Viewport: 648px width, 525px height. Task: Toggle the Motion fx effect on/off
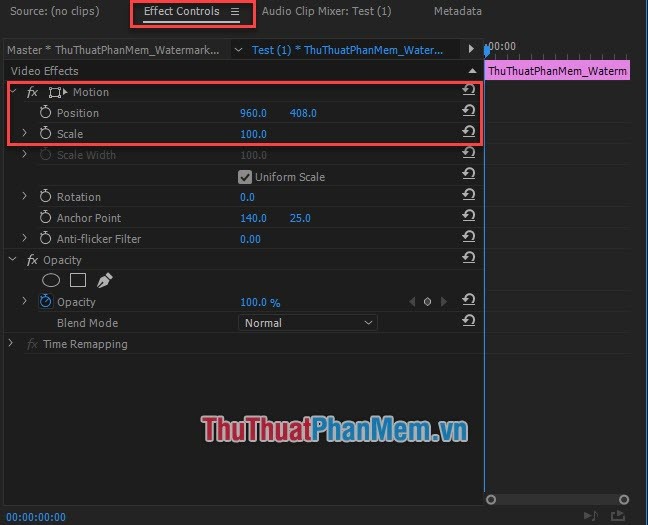[x=32, y=92]
